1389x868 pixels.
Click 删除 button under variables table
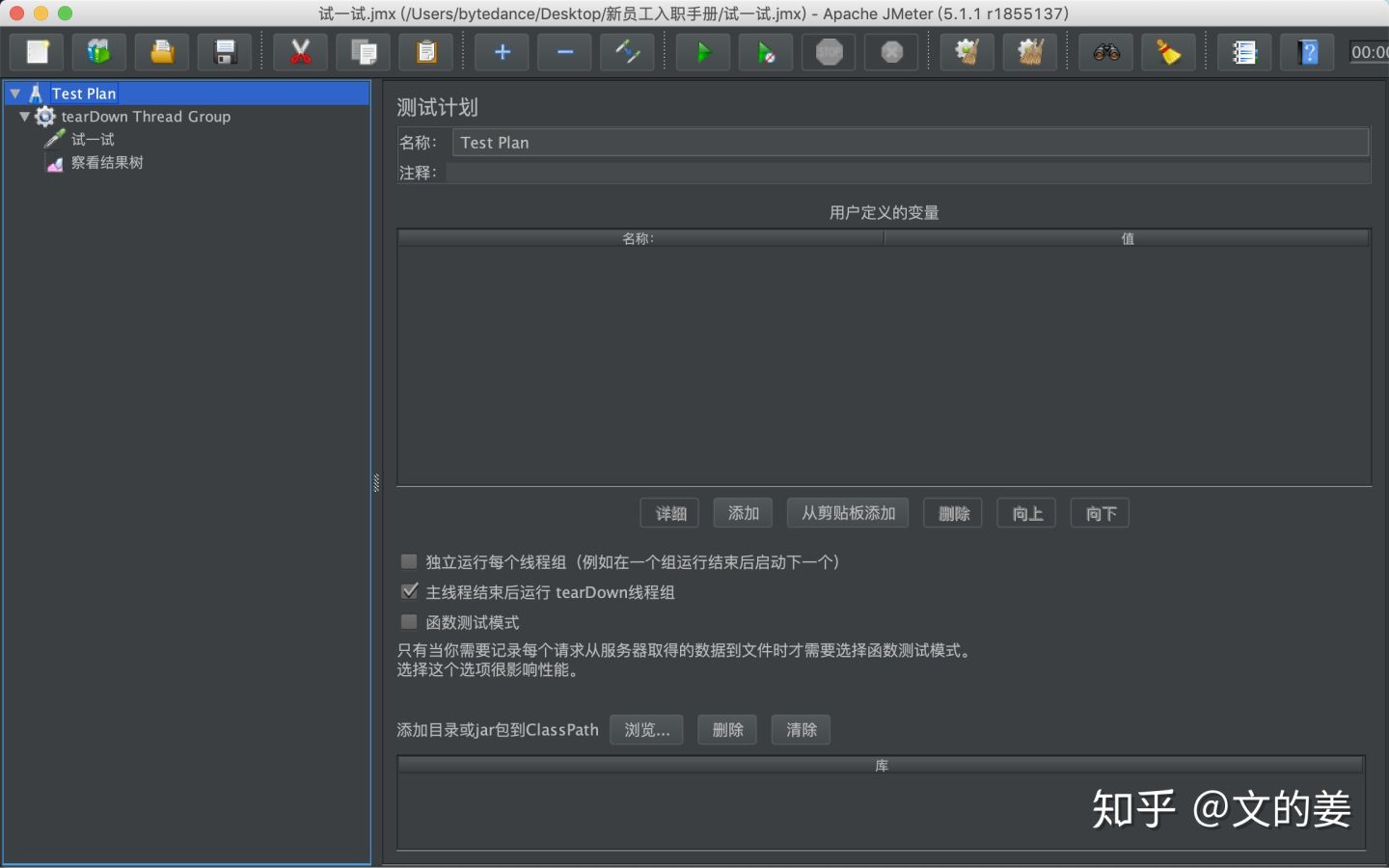(953, 513)
